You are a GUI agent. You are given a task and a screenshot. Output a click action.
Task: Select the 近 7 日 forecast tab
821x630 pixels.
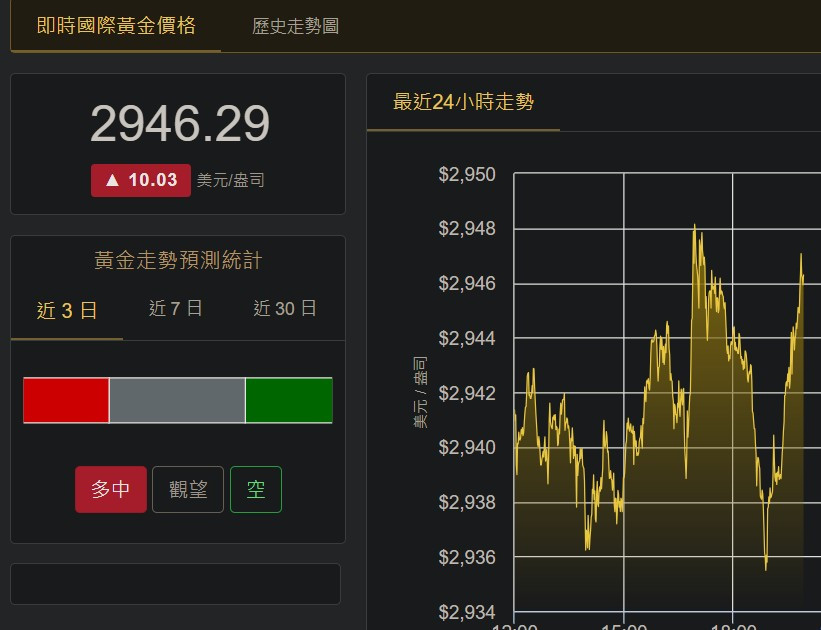tap(176, 309)
